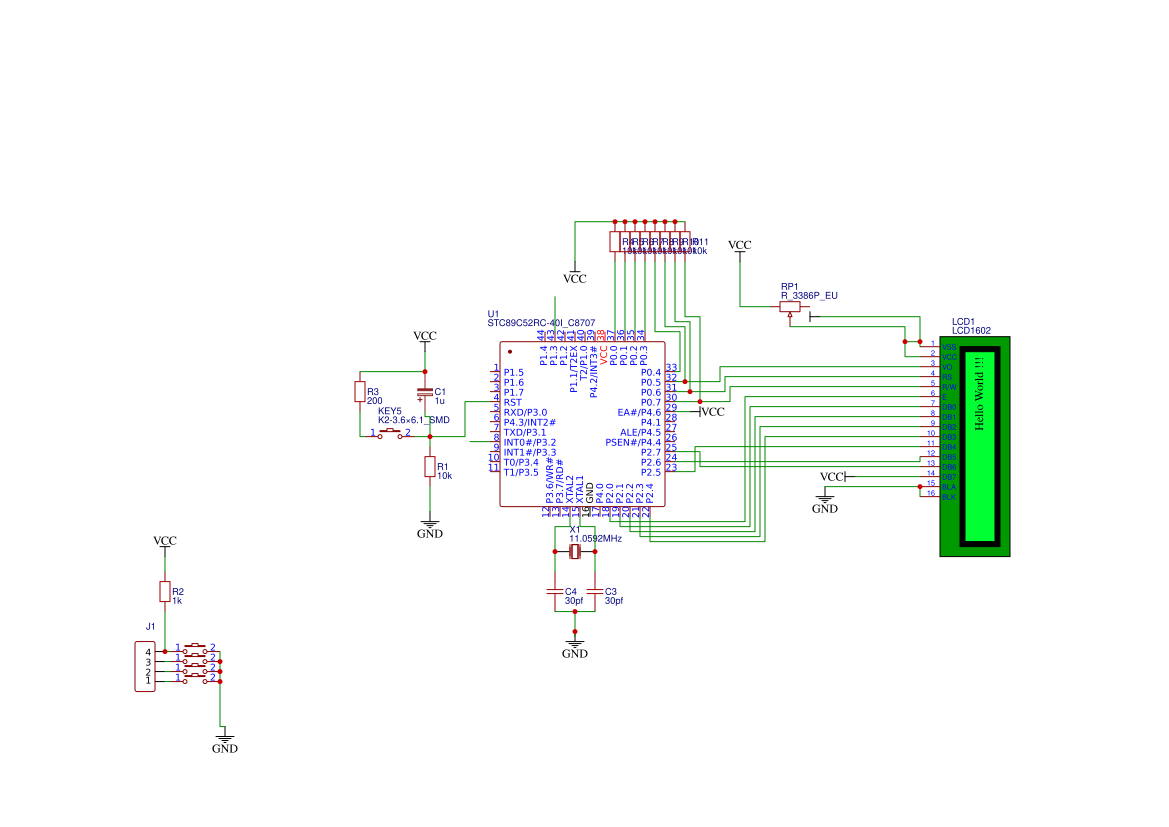Click the 'Hello World !!!' text on the LCD
The width and height of the screenshot is (1169, 827).
point(979,393)
